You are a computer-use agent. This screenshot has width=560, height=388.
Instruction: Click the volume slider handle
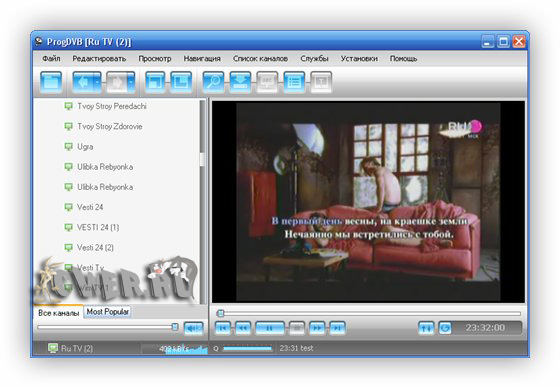[175, 327]
